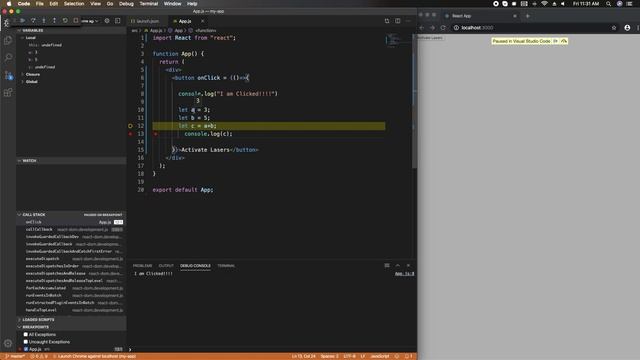Open the App.js source link in the debug console
640x360 pixels.
tap(404, 274)
